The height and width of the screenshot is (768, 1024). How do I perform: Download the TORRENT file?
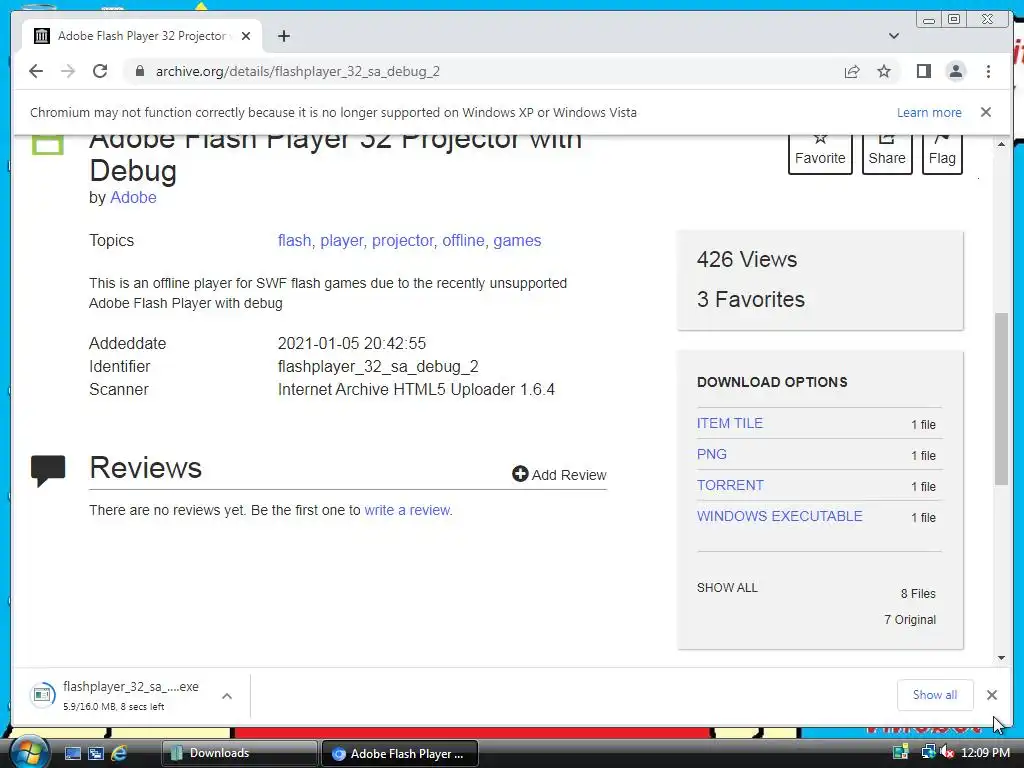click(x=730, y=485)
